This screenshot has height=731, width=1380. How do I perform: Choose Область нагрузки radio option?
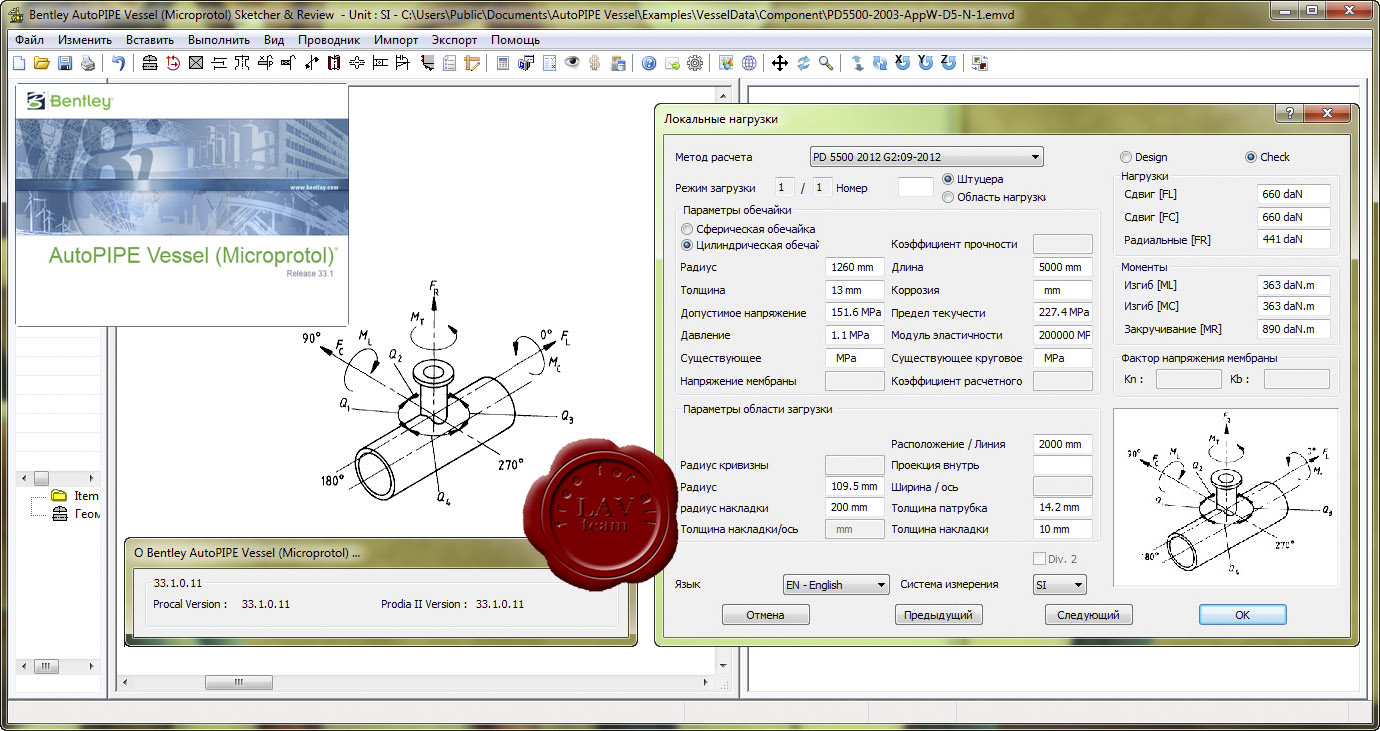point(949,197)
